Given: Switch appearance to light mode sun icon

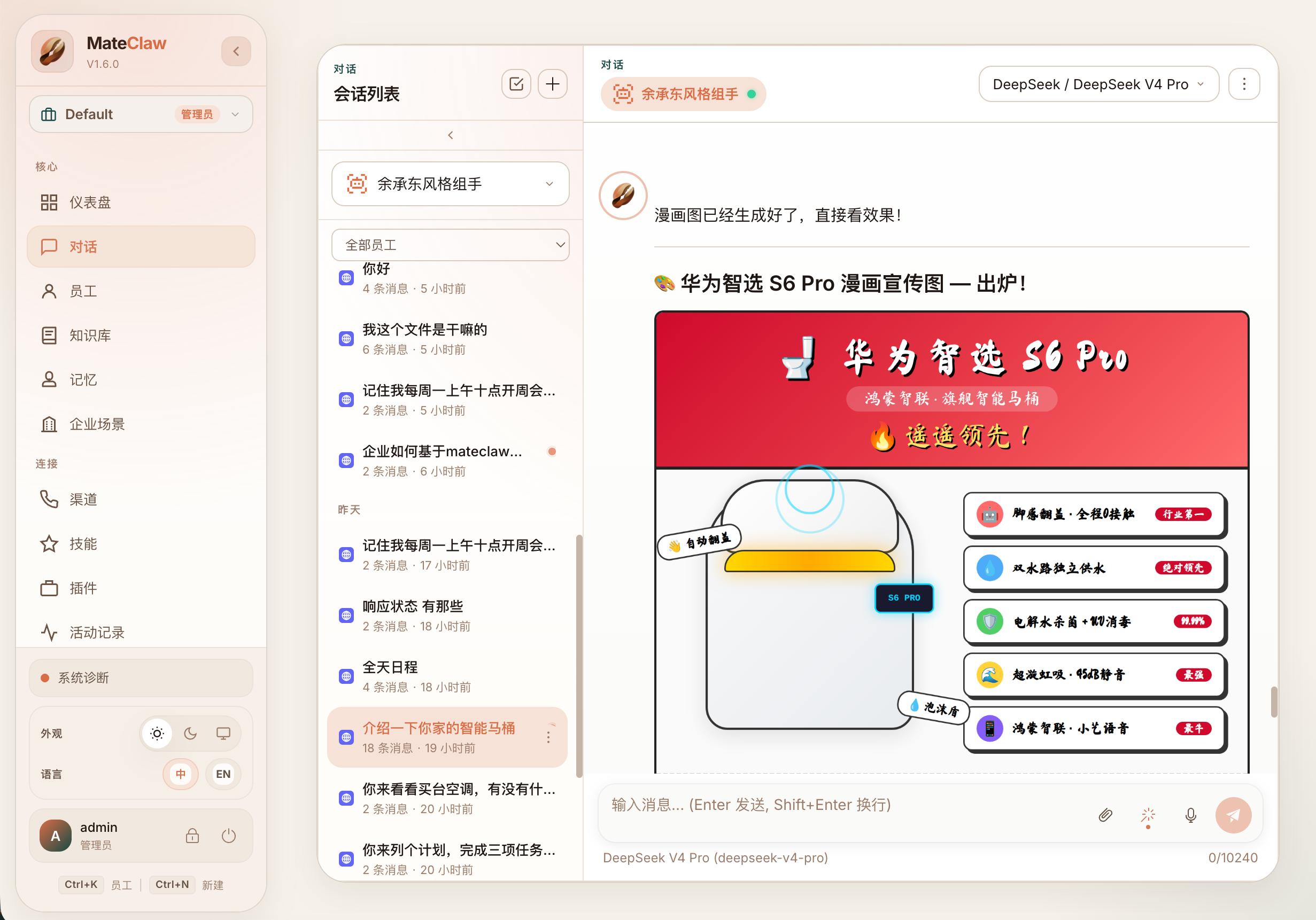Looking at the screenshot, I should [x=157, y=734].
